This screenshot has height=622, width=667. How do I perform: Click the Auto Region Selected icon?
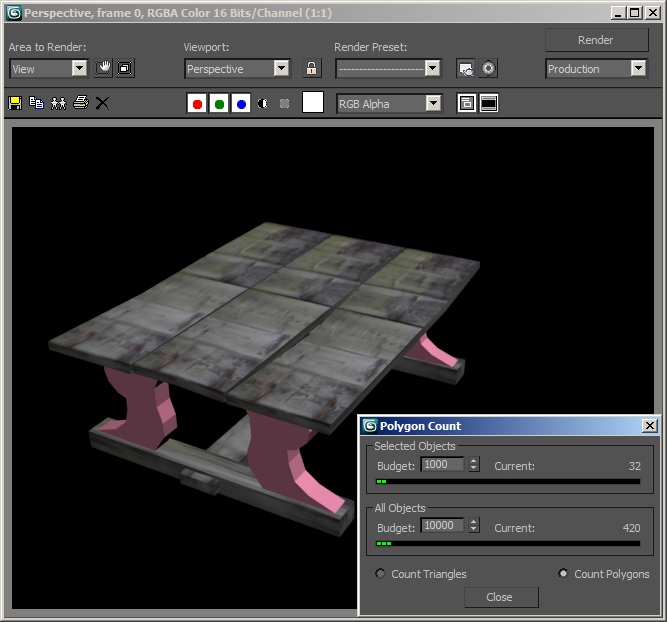coord(125,68)
